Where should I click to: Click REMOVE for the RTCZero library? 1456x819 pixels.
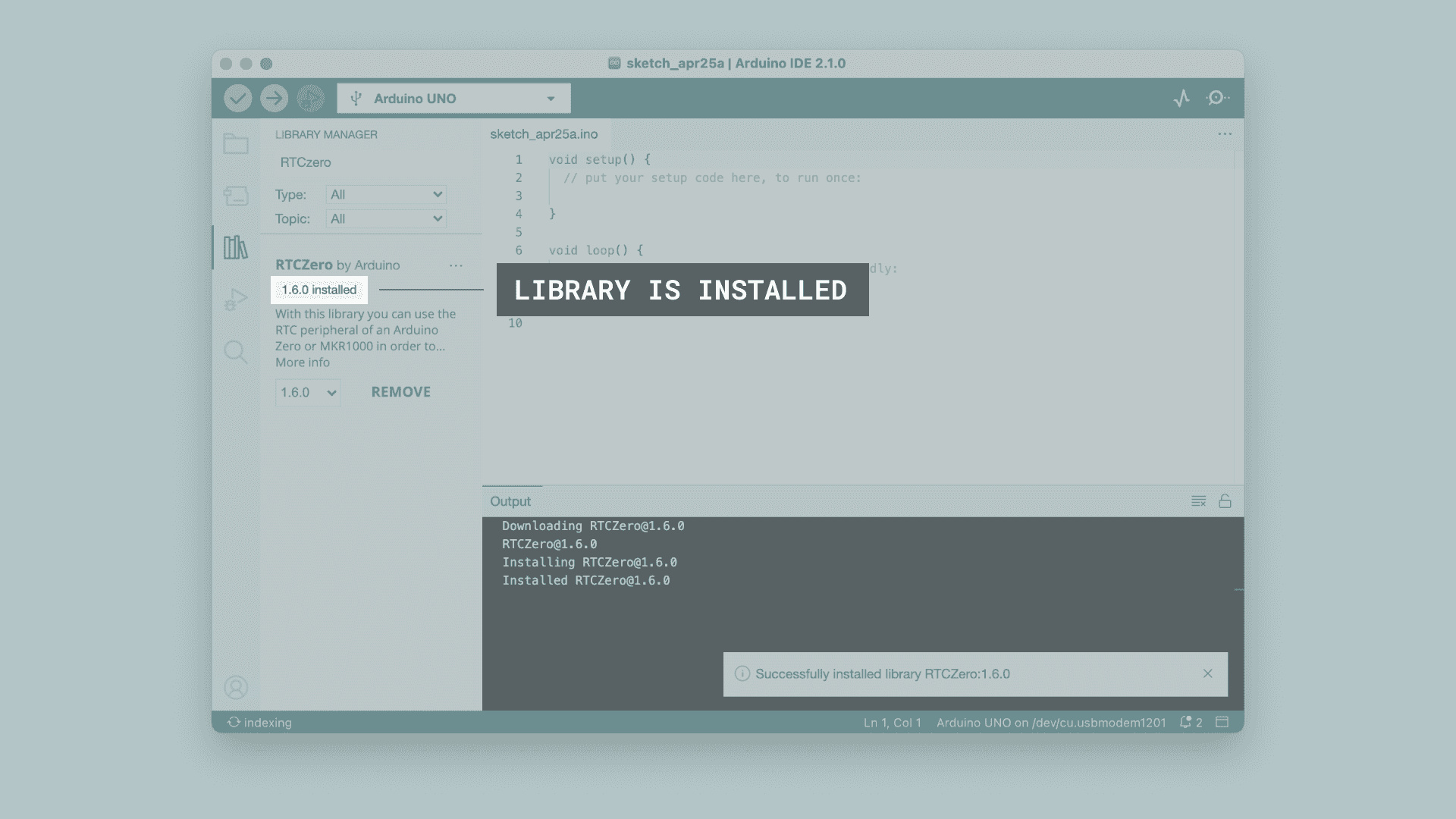click(x=400, y=392)
